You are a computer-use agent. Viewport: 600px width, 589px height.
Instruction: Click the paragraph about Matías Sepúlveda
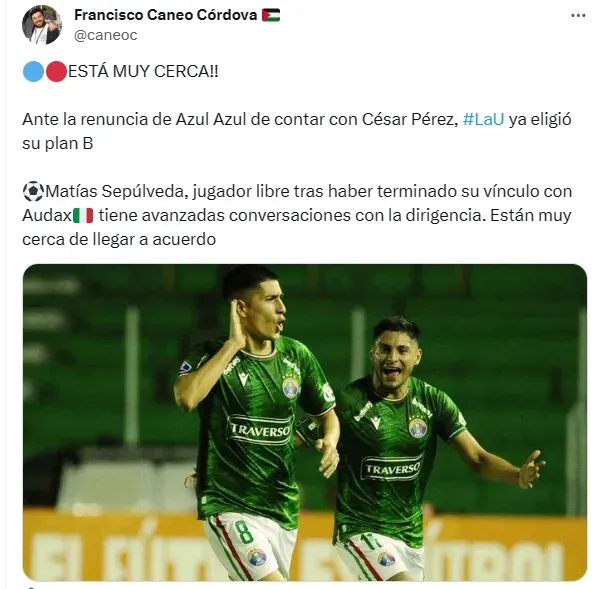[297, 215]
